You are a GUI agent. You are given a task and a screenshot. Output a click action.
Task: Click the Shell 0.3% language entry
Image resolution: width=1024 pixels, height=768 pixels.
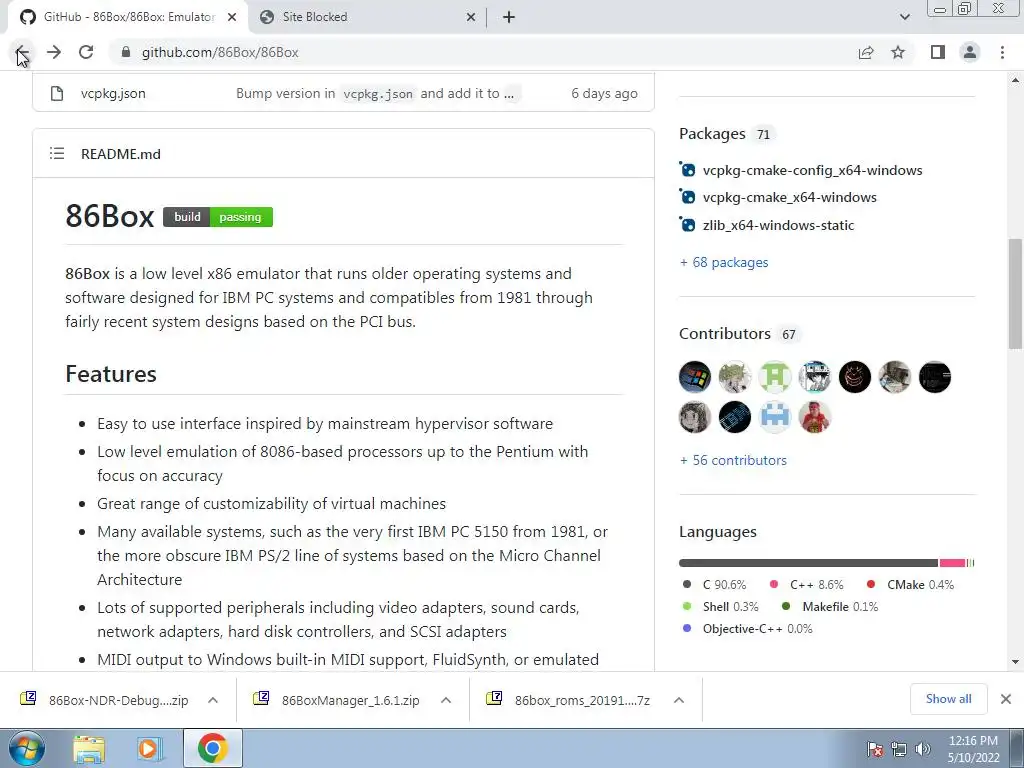tap(720, 607)
